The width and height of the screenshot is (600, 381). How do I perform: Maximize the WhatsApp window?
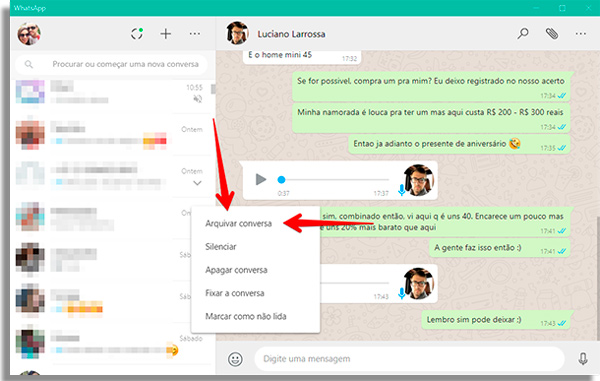tap(562, 8)
